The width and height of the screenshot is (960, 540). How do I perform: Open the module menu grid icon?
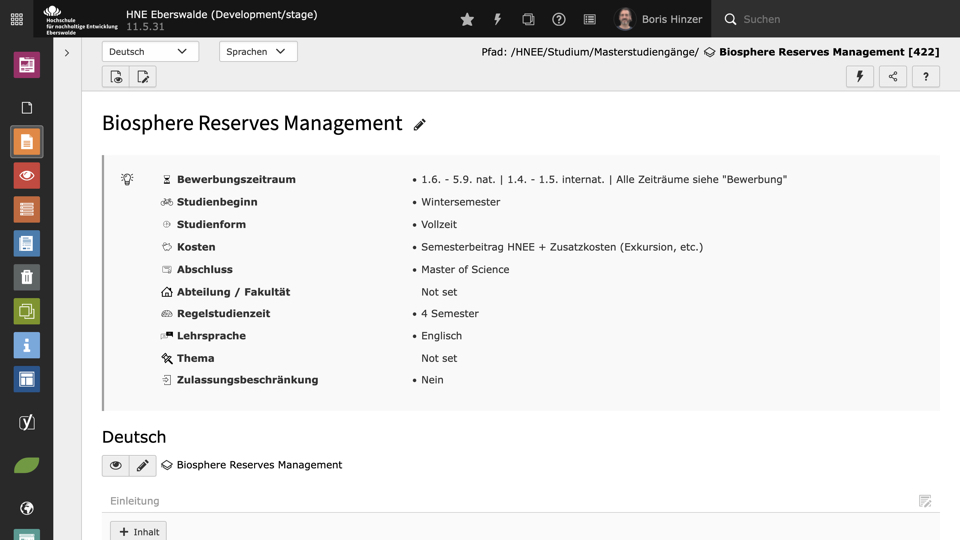click(x=17, y=19)
